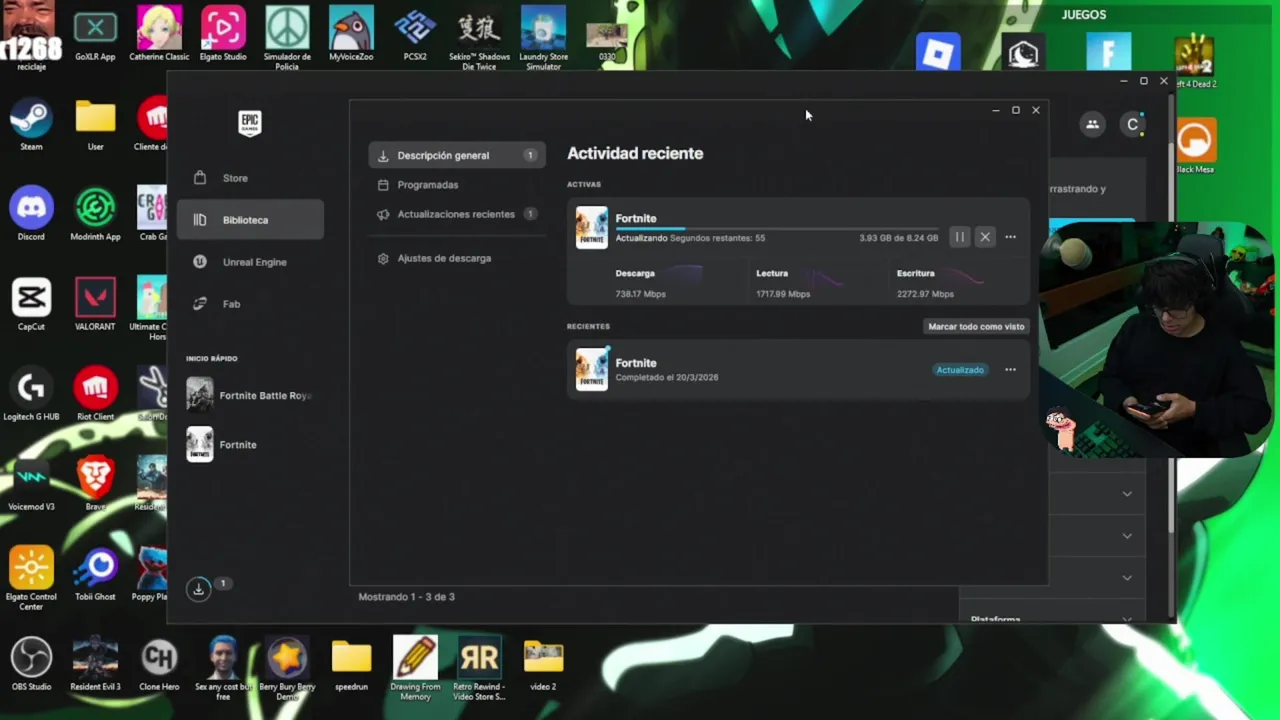The width and height of the screenshot is (1280, 720).
Task: Select the Logitech G HUB icon
Action: pyautogui.click(x=31, y=395)
